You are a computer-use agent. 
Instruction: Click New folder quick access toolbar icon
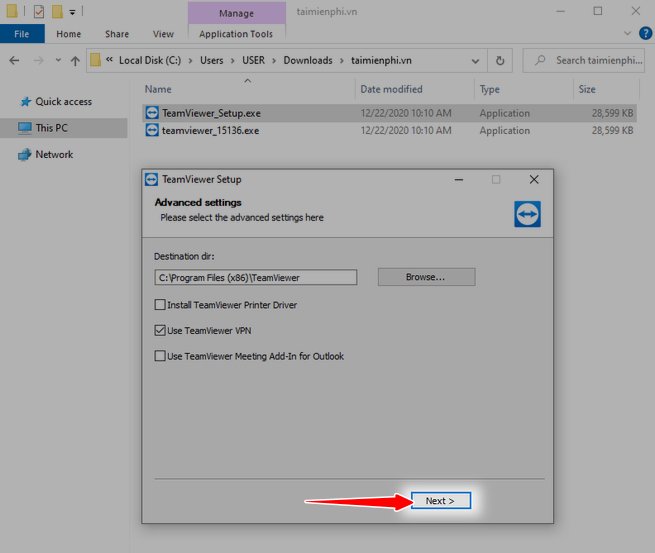(57, 12)
